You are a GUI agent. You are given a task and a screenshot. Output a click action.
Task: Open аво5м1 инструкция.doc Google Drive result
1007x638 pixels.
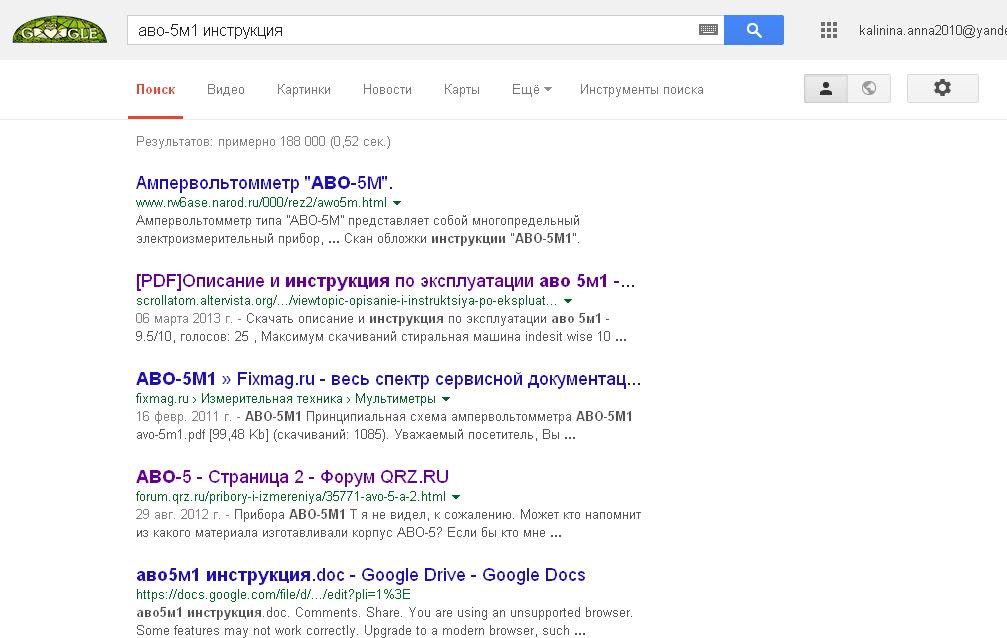(360, 575)
